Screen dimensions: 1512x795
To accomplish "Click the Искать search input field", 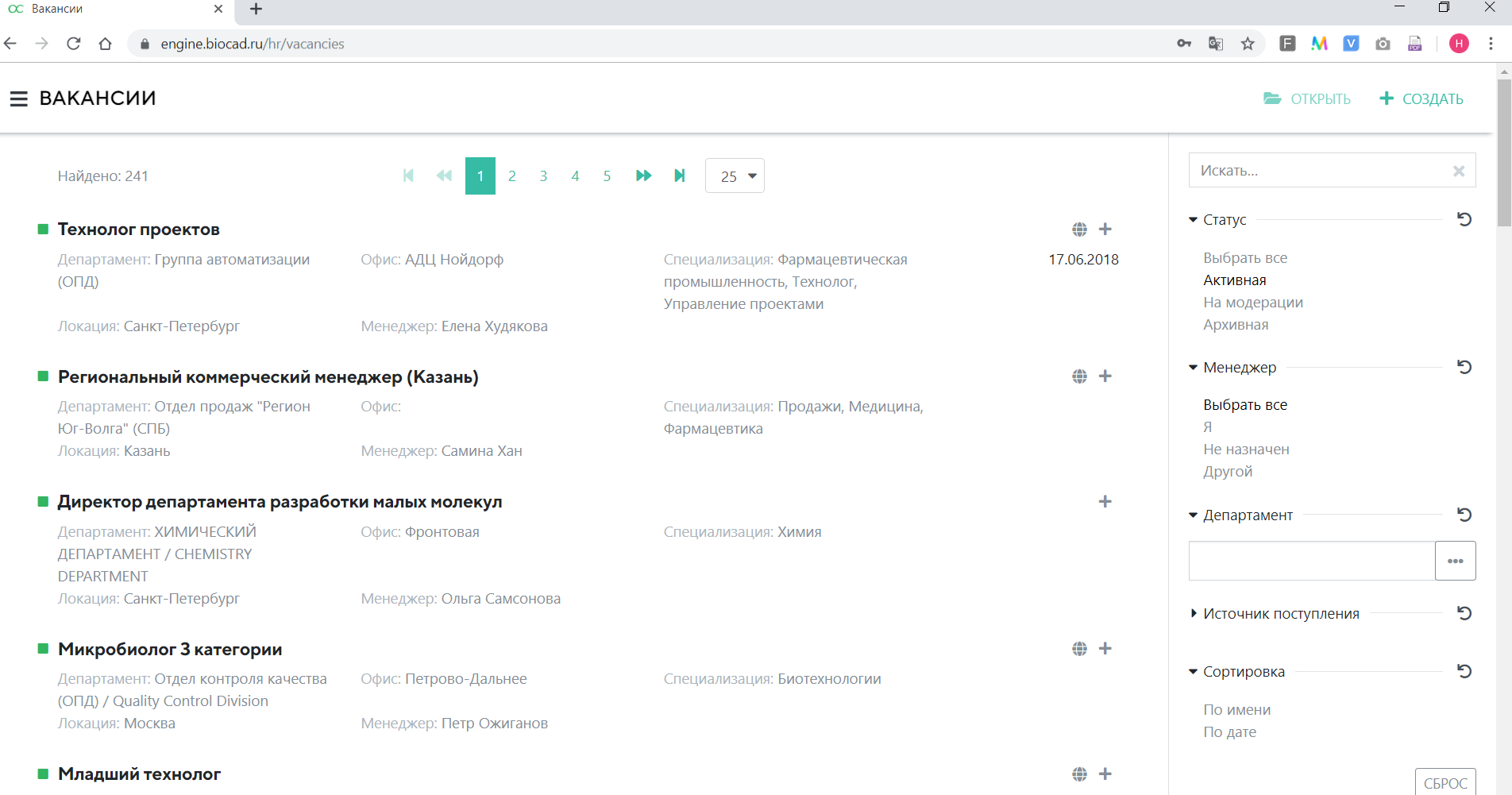I will (x=1318, y=171).
